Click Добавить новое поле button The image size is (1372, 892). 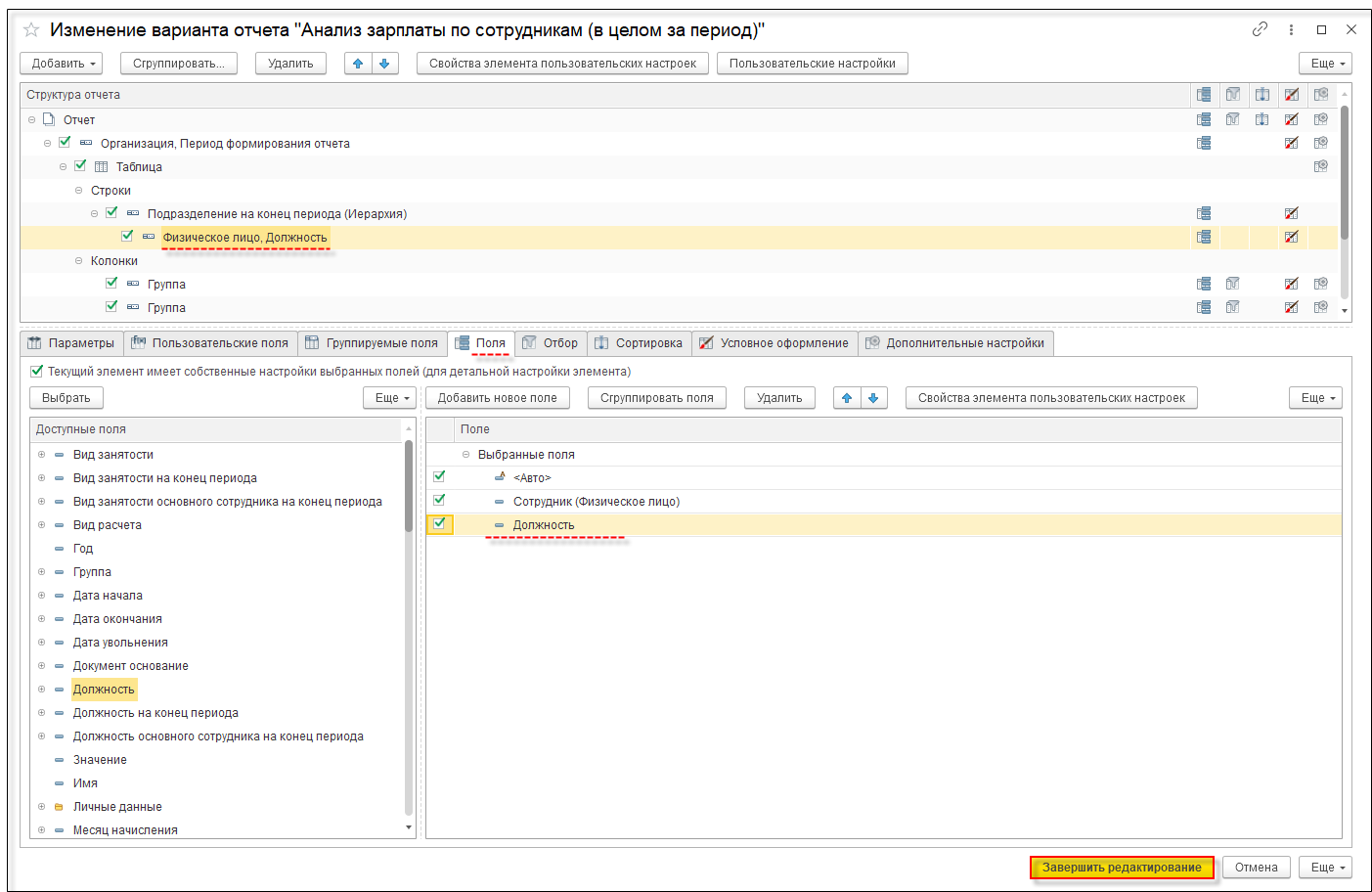[x=497, y=398]
